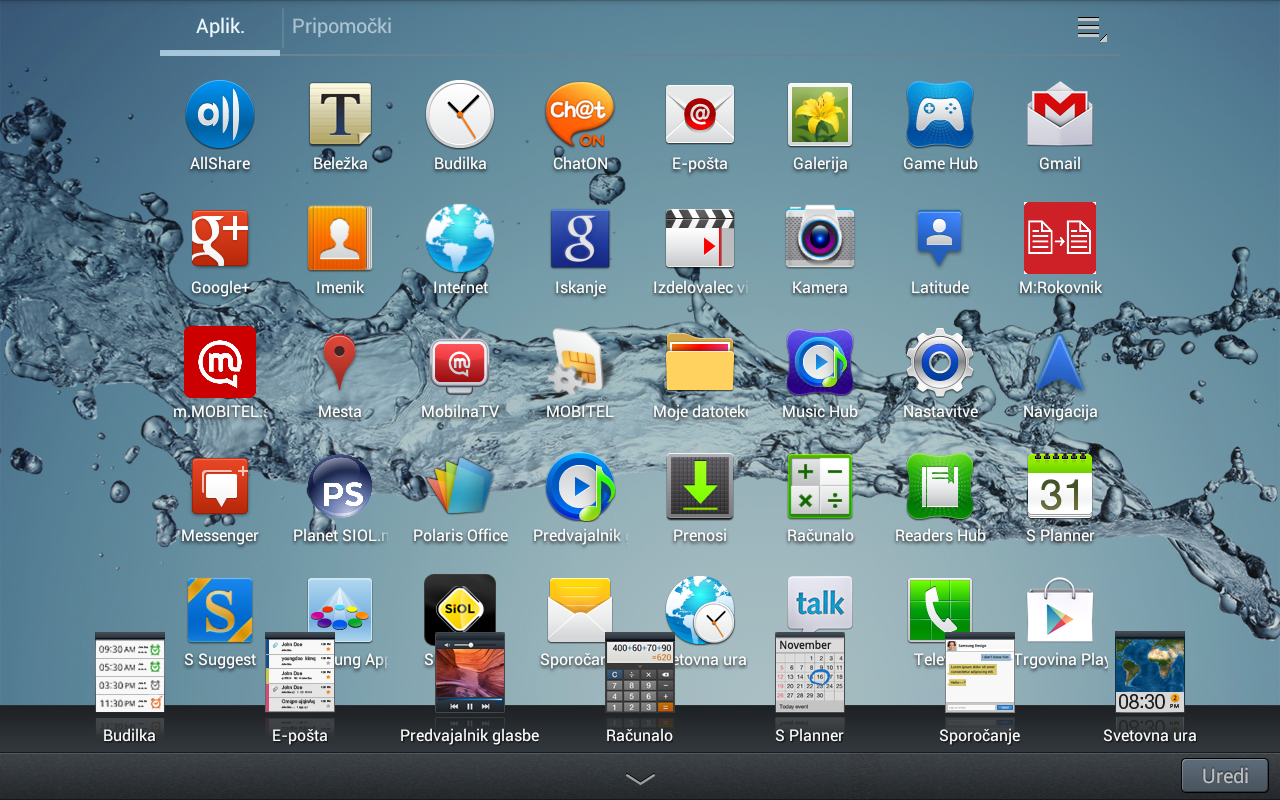Open the Mesta places app
Viewport: 1280px width, 800px height.
pos(340,362)
